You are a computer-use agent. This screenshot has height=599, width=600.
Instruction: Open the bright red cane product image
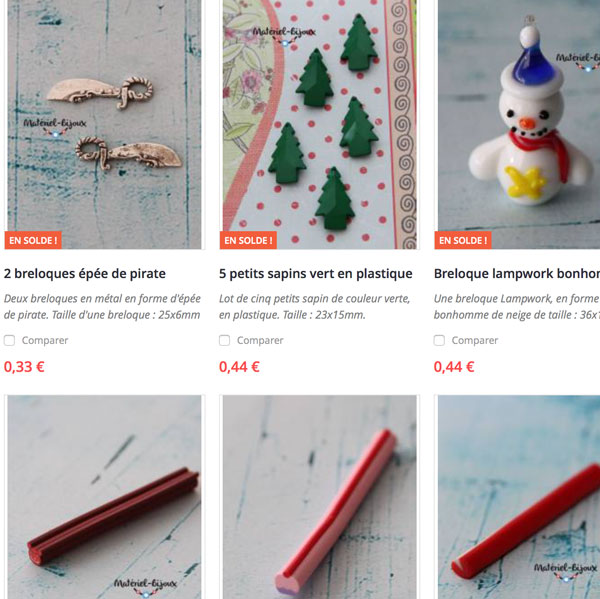pyautogui.click(x=519, y=497)
